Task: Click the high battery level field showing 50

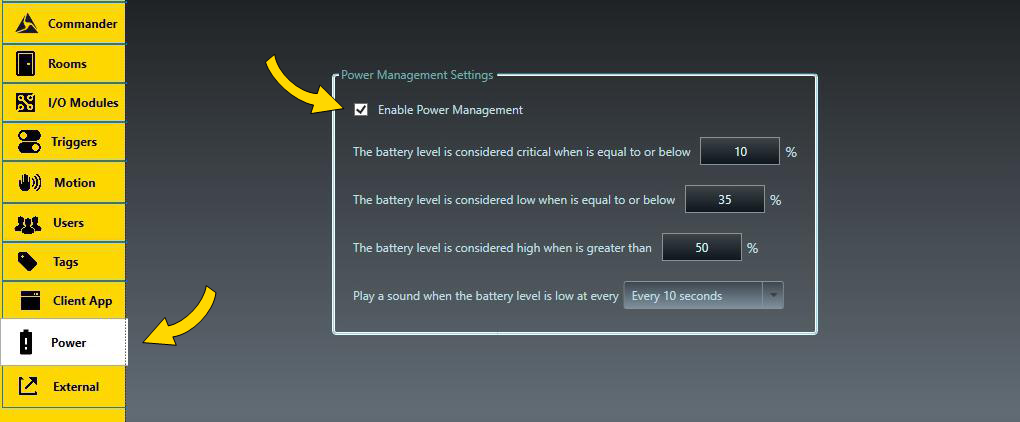Action: (x=702, y=247)
